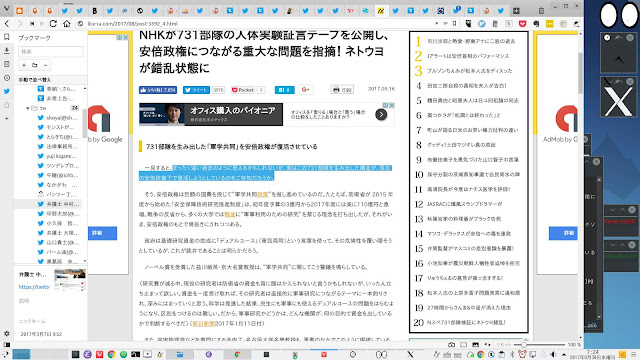Open the closed tabs trash
Image resolution: width=640 pixels, height=360 pixels.
(x=541, y=11)
